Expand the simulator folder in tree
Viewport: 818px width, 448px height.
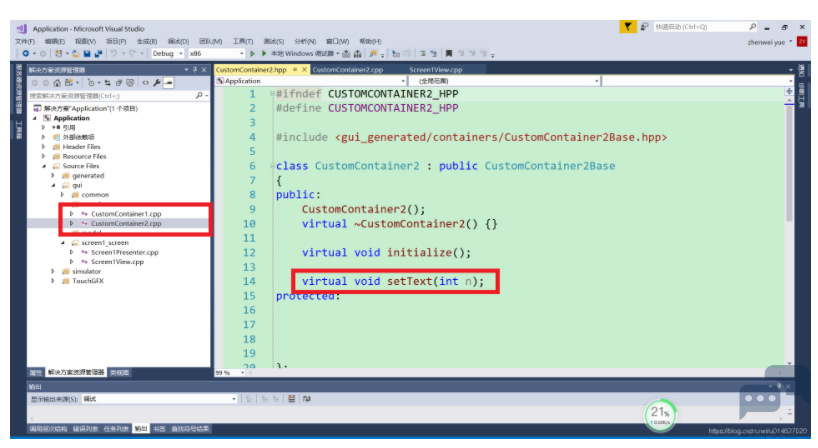pyautogui.click(x=53, y=271)
